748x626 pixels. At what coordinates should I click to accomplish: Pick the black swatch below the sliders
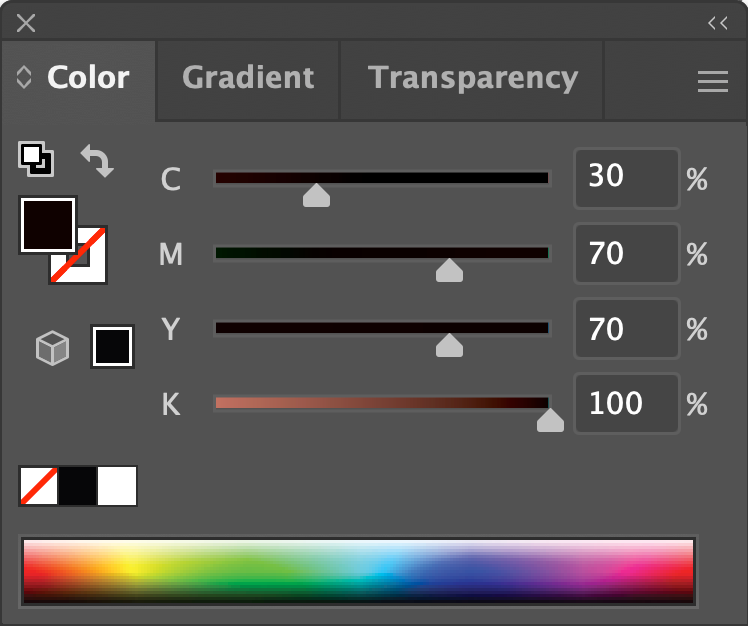[x=77, y=487]
